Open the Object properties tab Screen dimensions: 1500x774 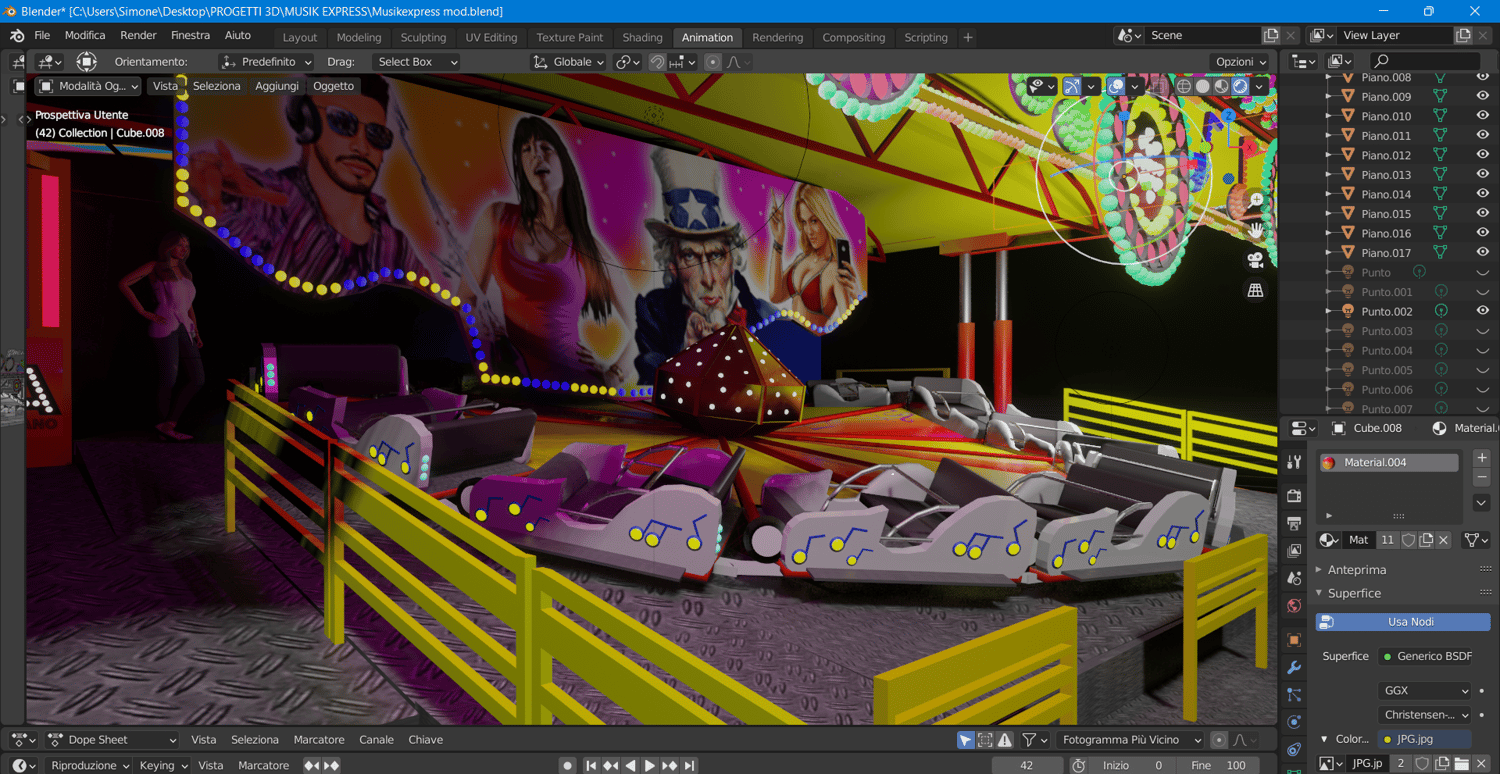pos(1294,640)
